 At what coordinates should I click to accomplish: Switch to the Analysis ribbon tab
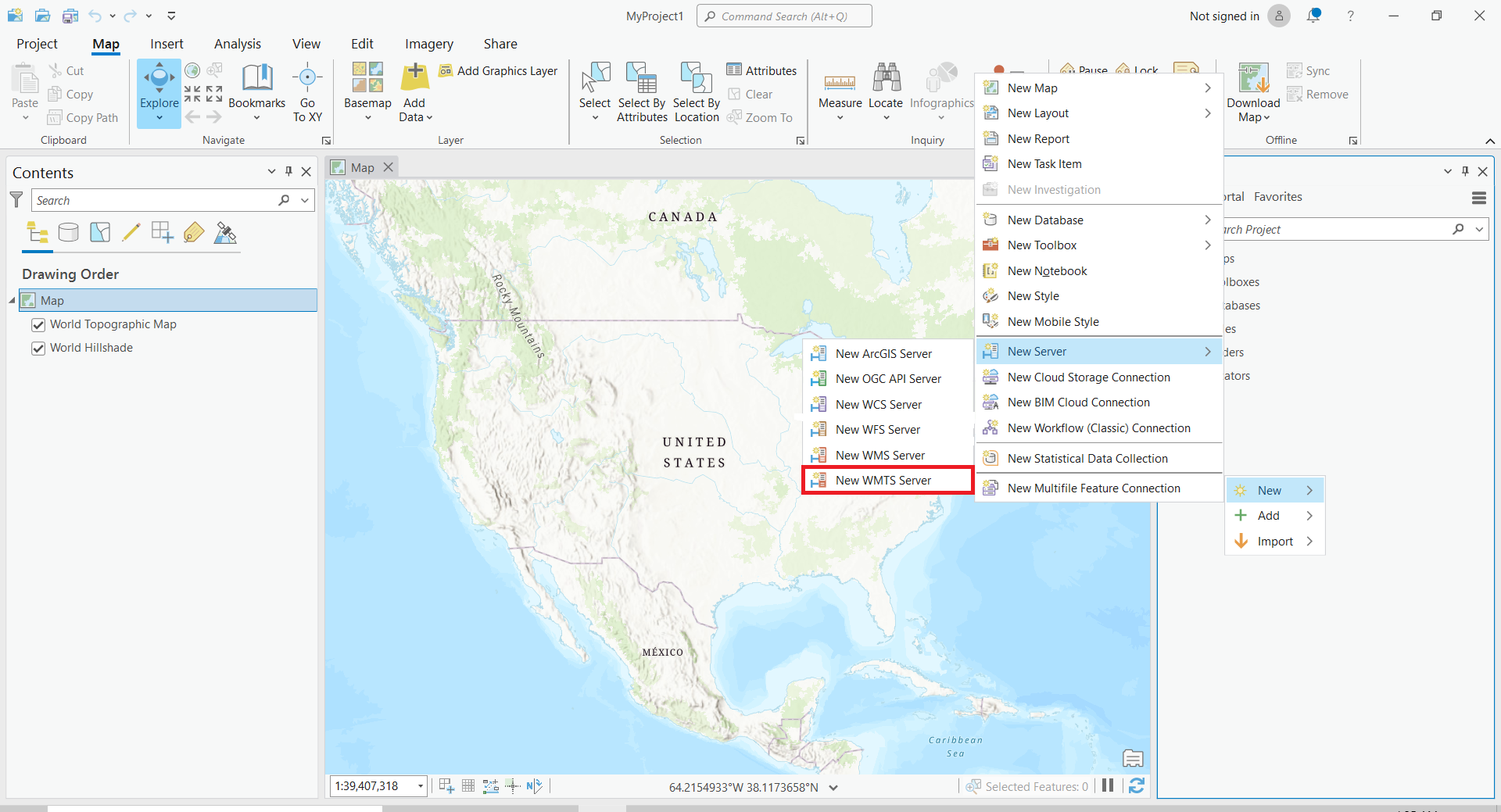238,44
